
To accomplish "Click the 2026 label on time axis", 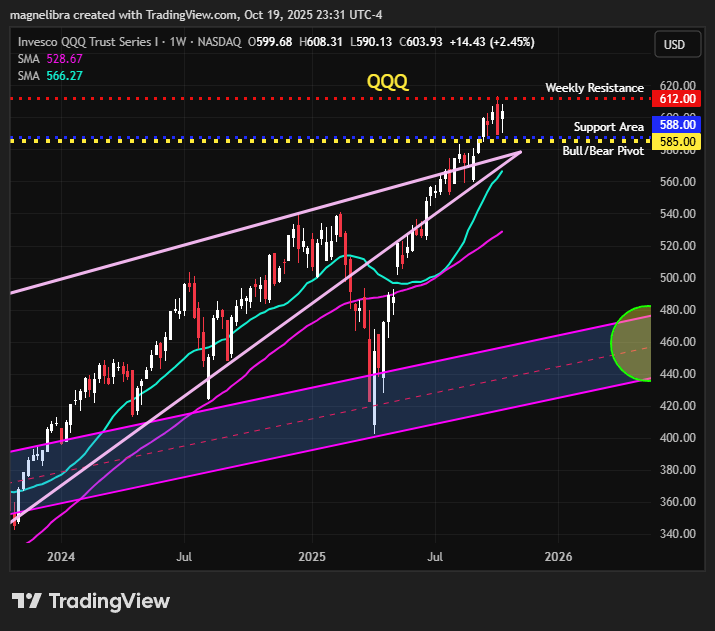I will 559,557.
